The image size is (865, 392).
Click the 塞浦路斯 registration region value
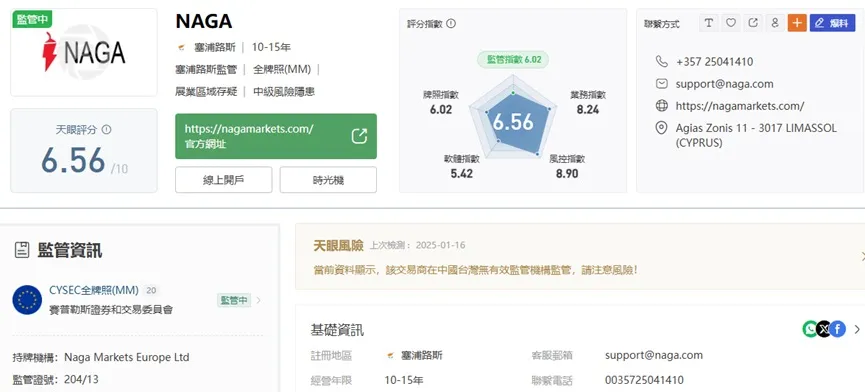(x=421, y=355)
